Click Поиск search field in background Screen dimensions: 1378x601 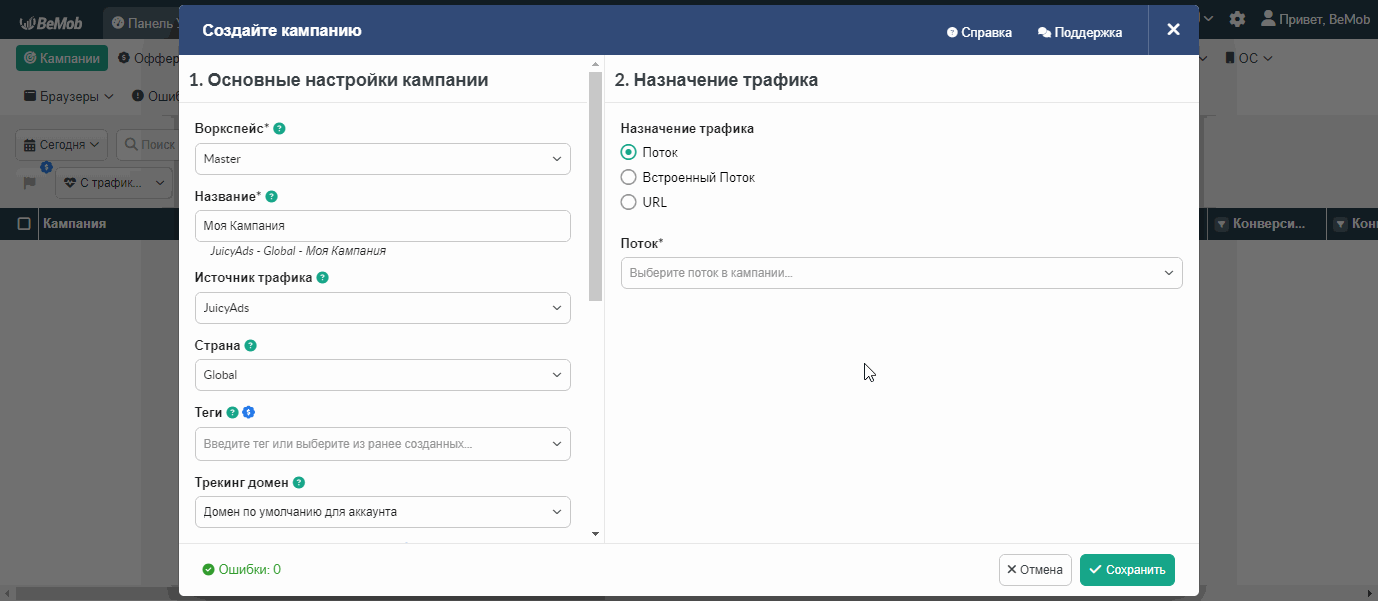[148, 145]
